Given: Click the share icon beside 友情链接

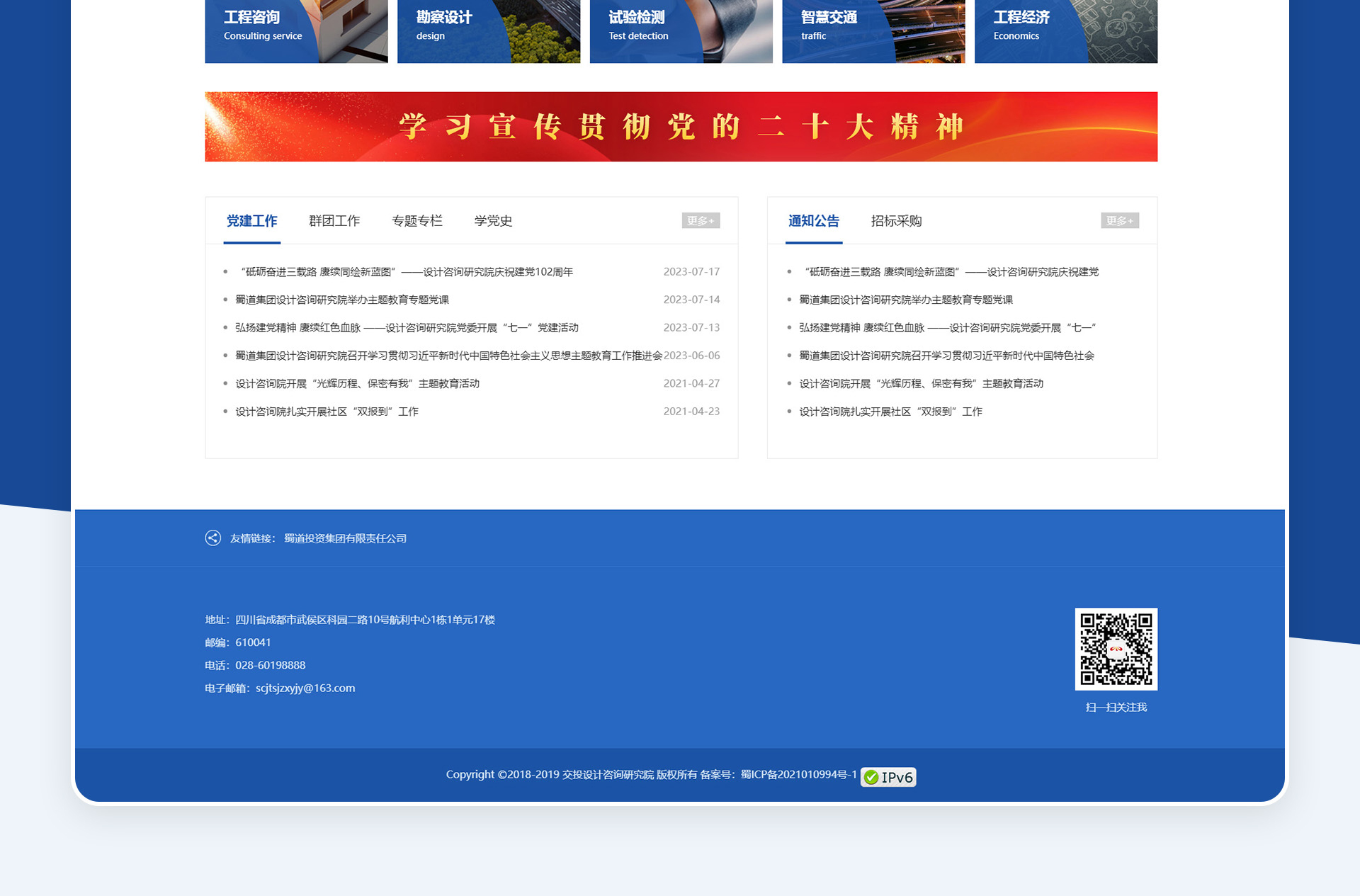Looking at the screenshot, I should pos(212,538).
